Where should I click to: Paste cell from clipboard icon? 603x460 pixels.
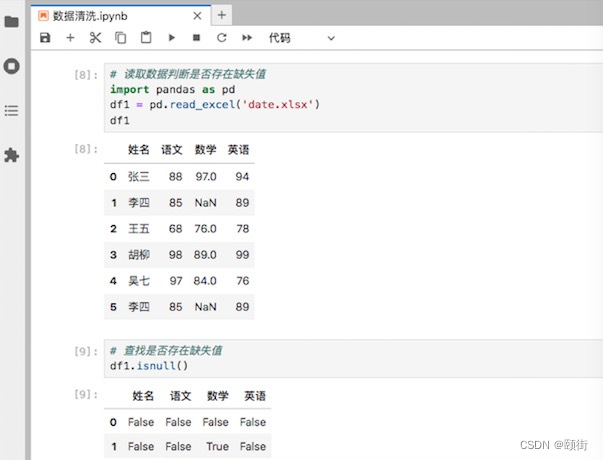[x=146, y=38]
